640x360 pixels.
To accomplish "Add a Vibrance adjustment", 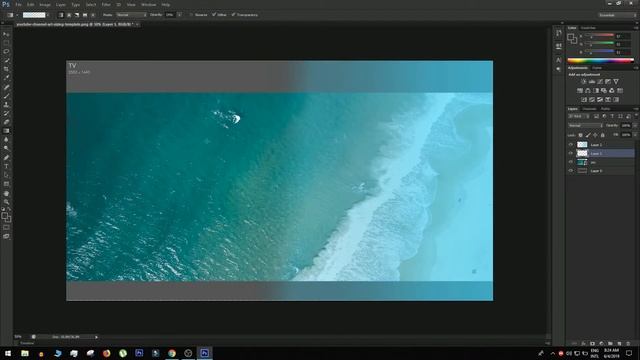I will pos(616,82).
